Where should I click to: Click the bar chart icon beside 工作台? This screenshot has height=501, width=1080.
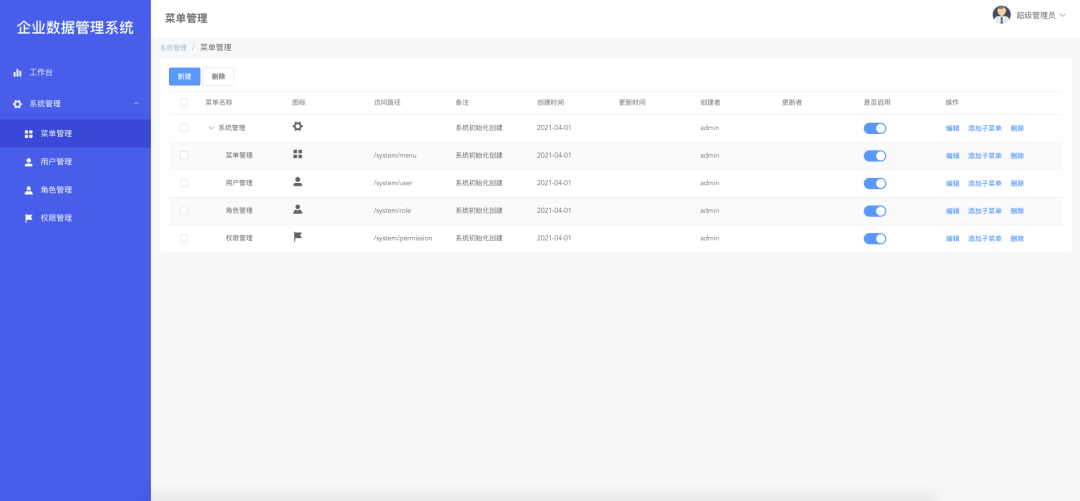(17, 72)
